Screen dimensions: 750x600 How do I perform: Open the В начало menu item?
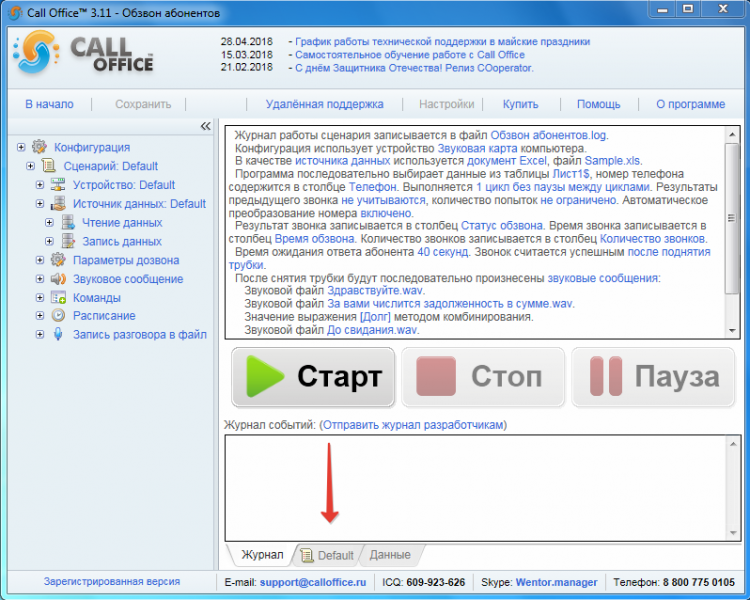(x=49, y=104)
